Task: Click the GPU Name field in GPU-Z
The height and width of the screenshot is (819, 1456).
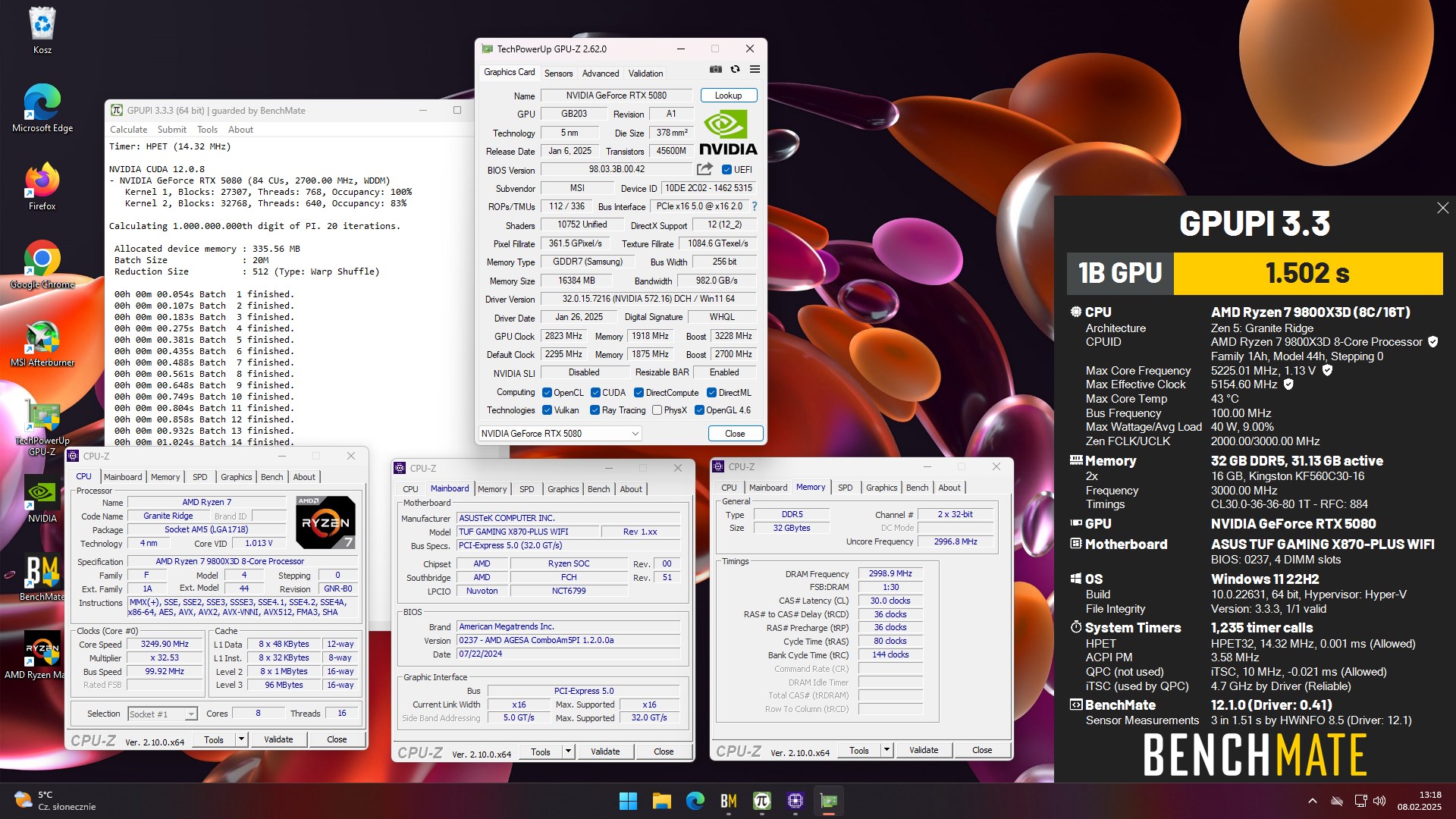Action: [x=616, y=96]
